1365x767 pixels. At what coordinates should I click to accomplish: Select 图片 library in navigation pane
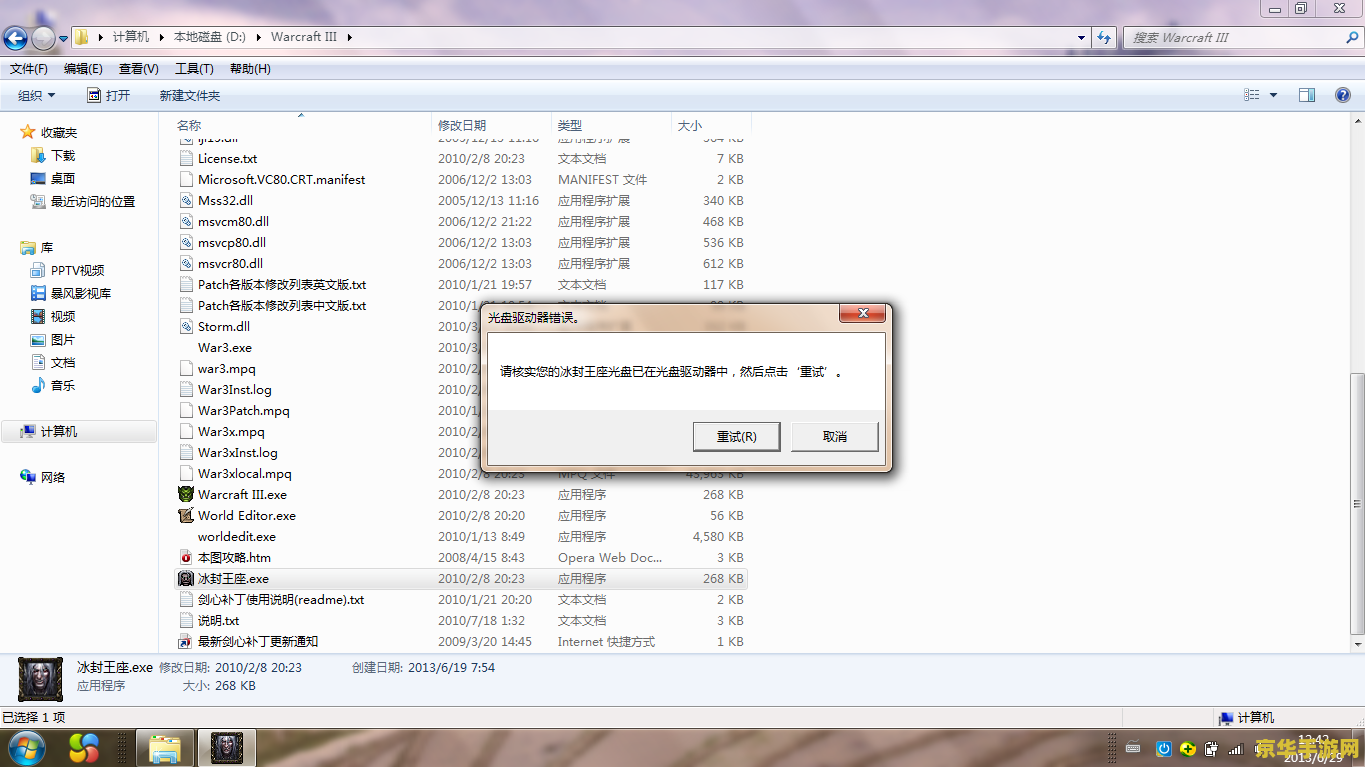(x=63, y=339)
